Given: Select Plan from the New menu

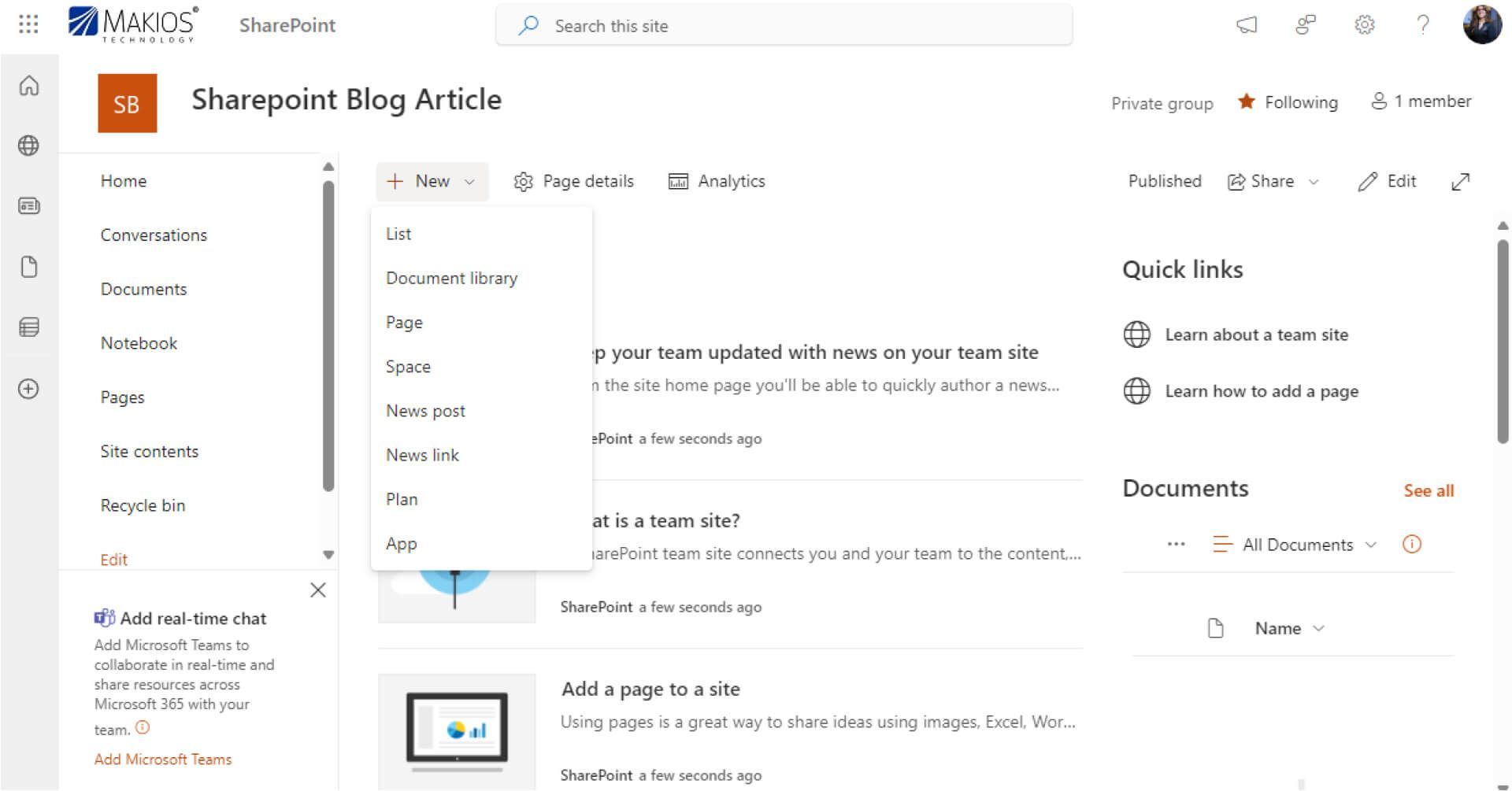Looking at the screenshot, I should (481, 500).
